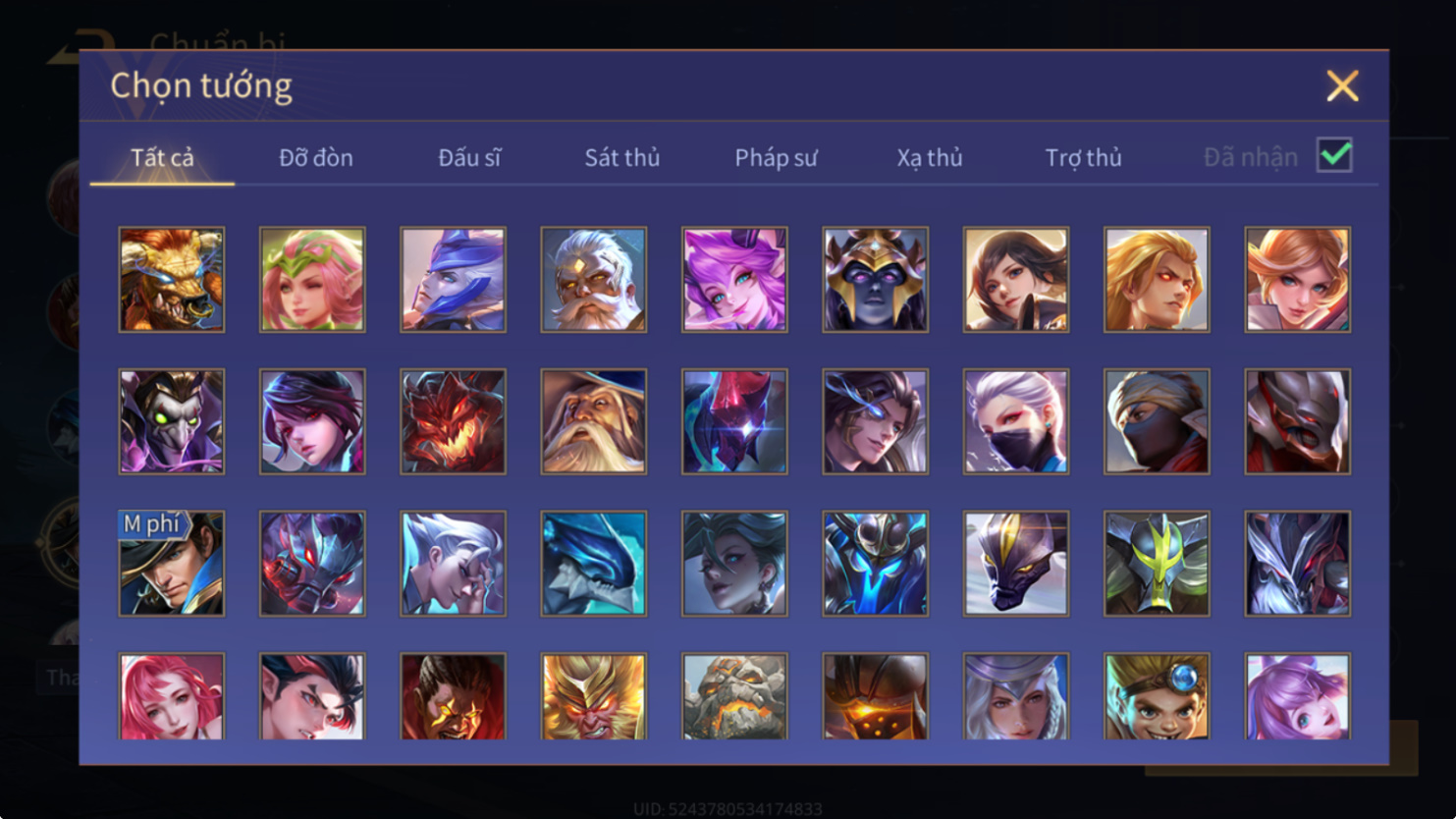This screenshot has width=1456, height=819.
Task: Select the hero marked with M phí badge
Action: [x=172, y=564]
